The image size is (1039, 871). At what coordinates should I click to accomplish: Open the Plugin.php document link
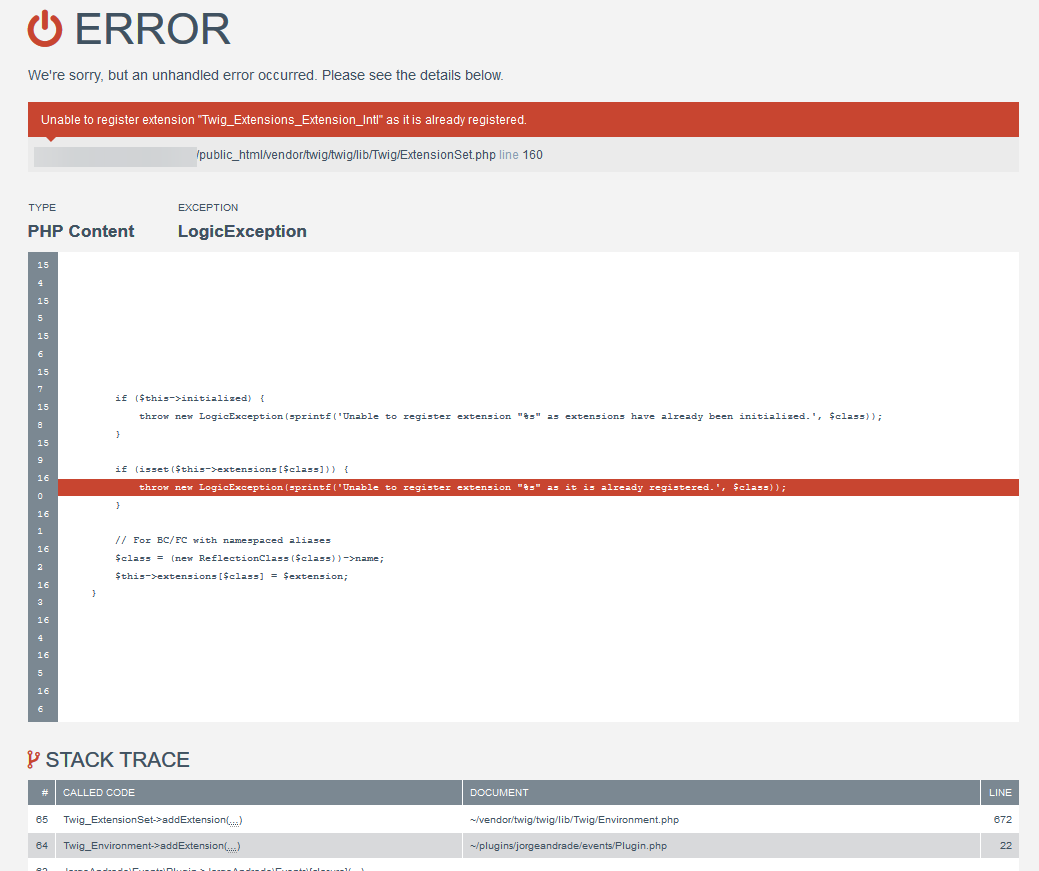tap(575, 845)
